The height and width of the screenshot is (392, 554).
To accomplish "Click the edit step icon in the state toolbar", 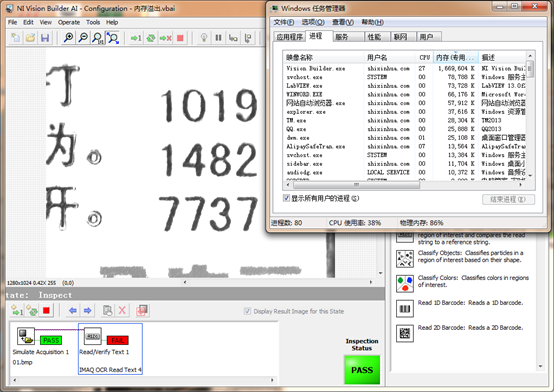I will [x=107, y=311].
